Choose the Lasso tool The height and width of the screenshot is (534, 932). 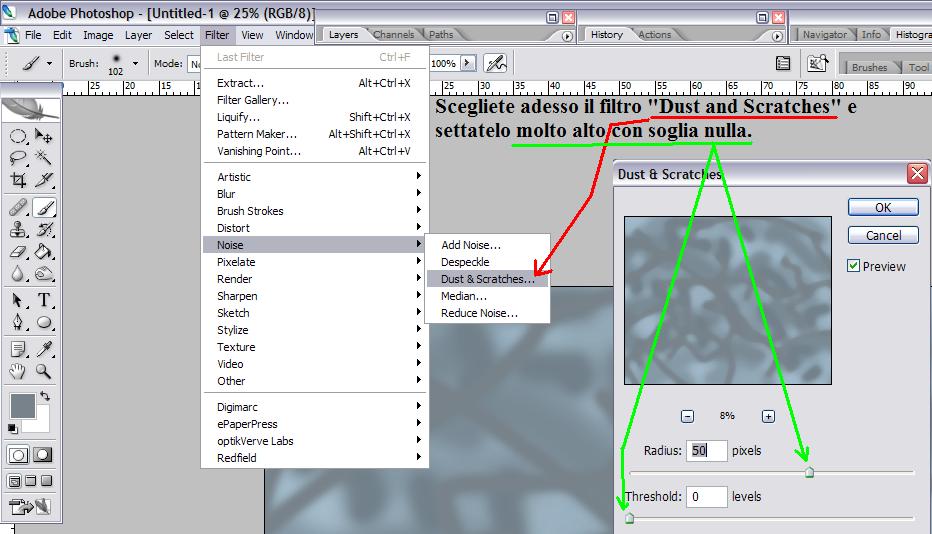pyautogui.click(x=18, y=158)
